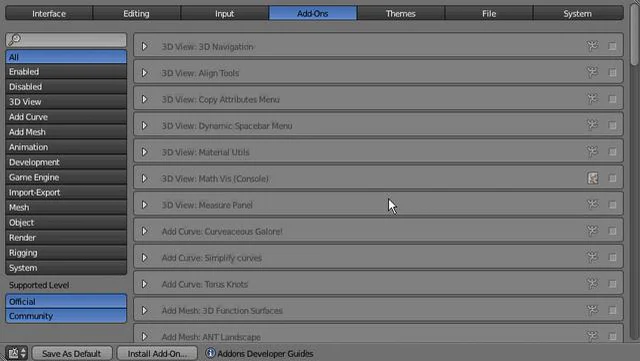Open the Input preferences tab

pos(224,13)
